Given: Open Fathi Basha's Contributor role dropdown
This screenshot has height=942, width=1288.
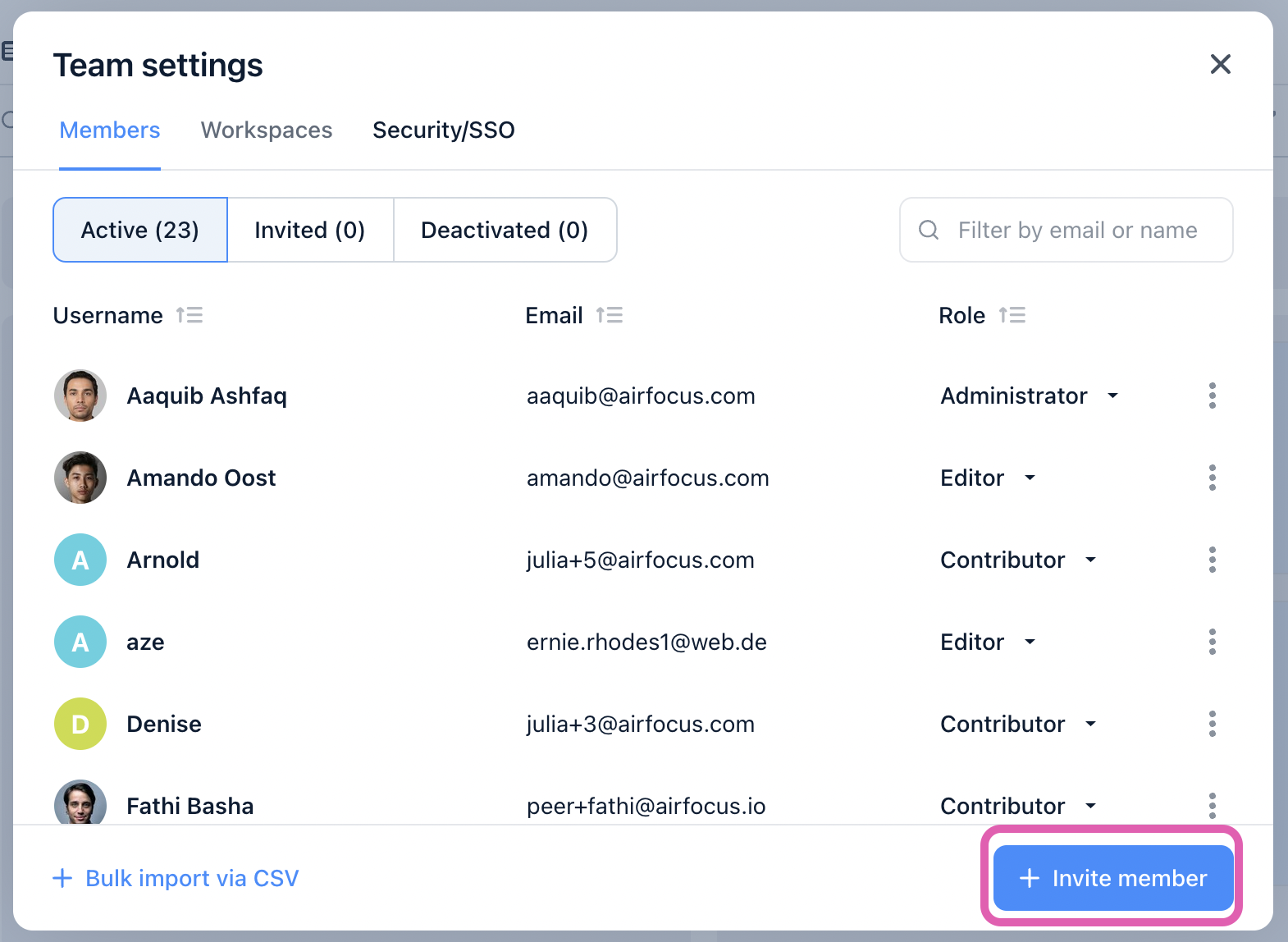Looking at the screenshot, I should 1019,806.
